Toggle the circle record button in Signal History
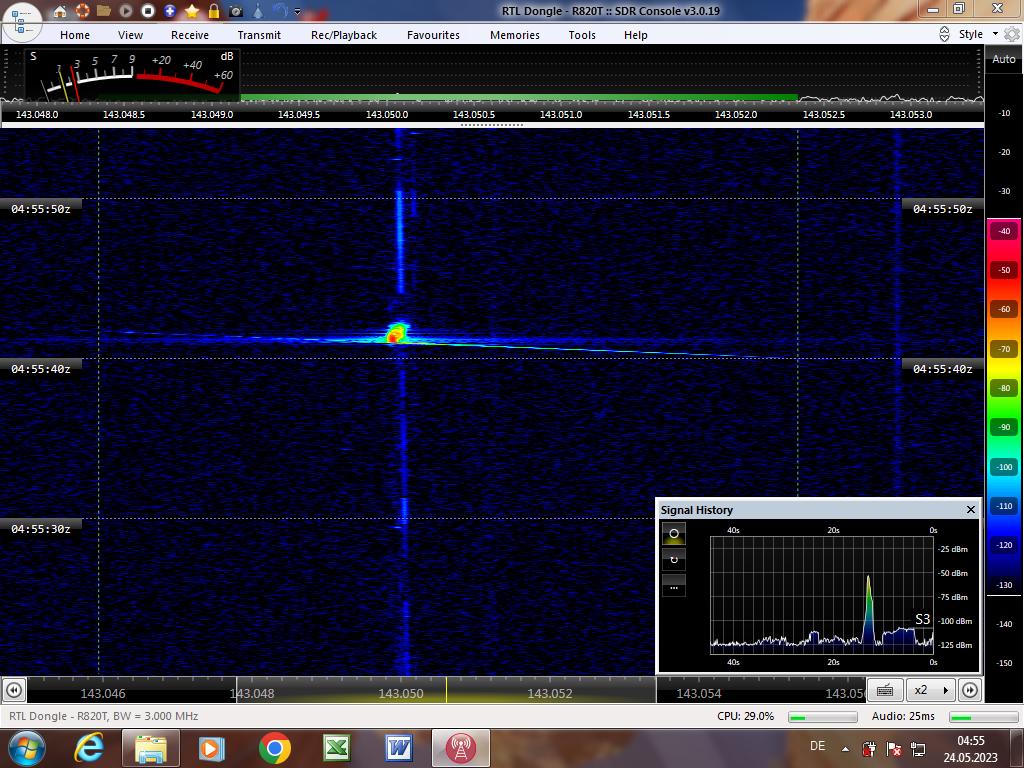The height and width of the screenshot is (768, 1024). coord(674,534)
